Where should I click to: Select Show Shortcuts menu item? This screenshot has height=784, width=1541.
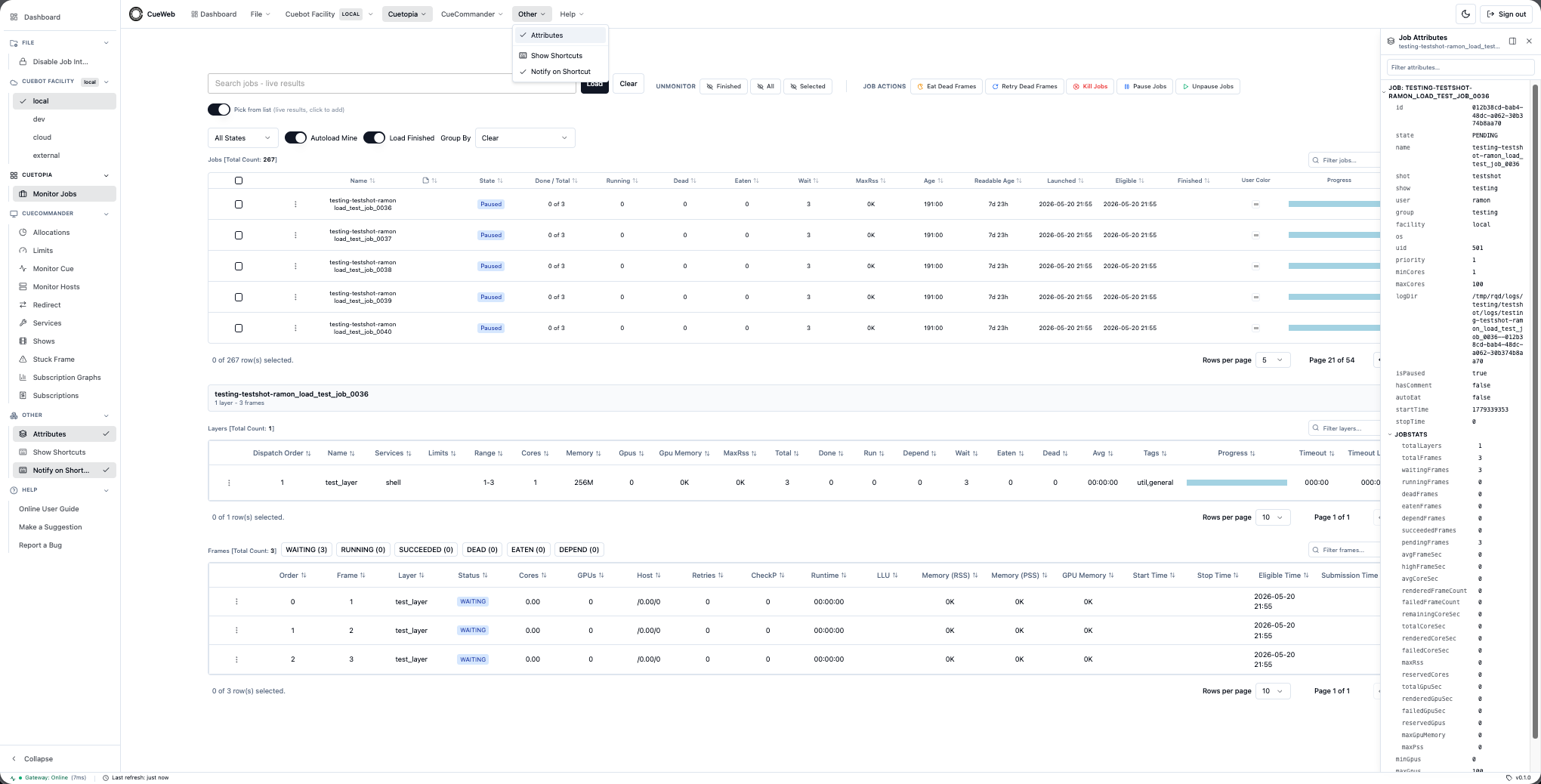(561, 56)
